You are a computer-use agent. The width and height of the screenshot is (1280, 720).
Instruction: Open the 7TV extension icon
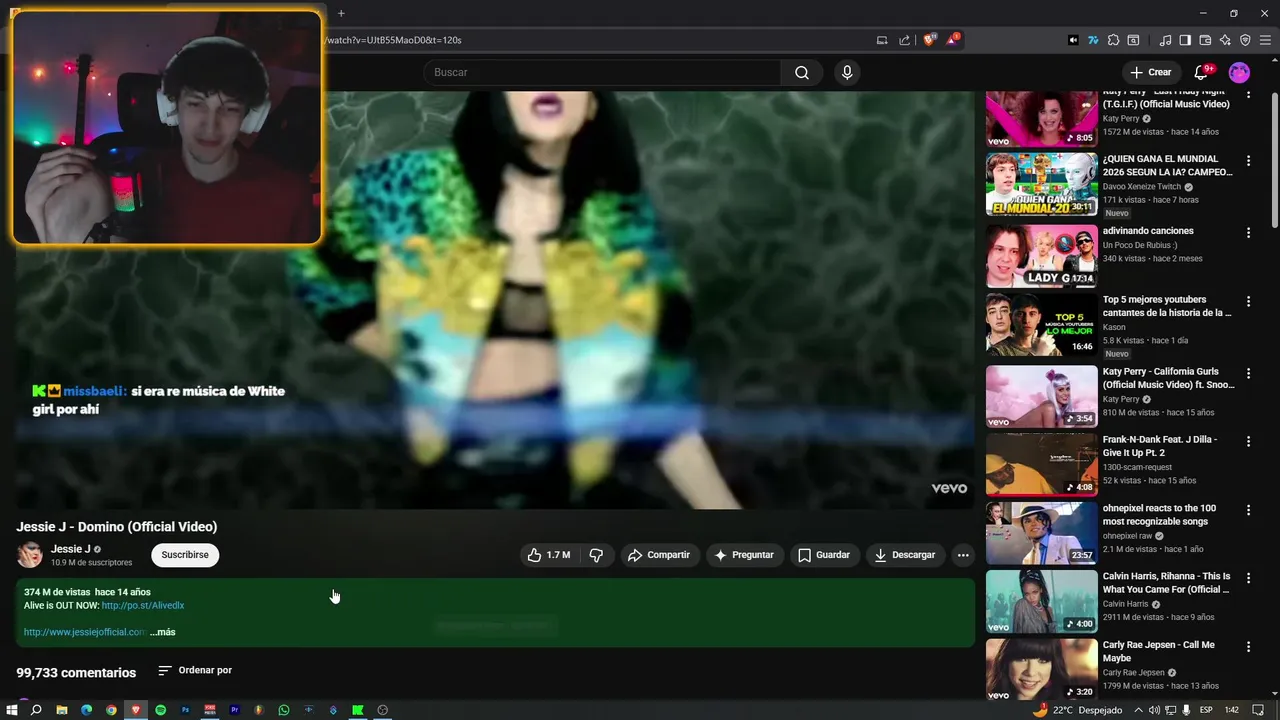tap(1093, 40)
